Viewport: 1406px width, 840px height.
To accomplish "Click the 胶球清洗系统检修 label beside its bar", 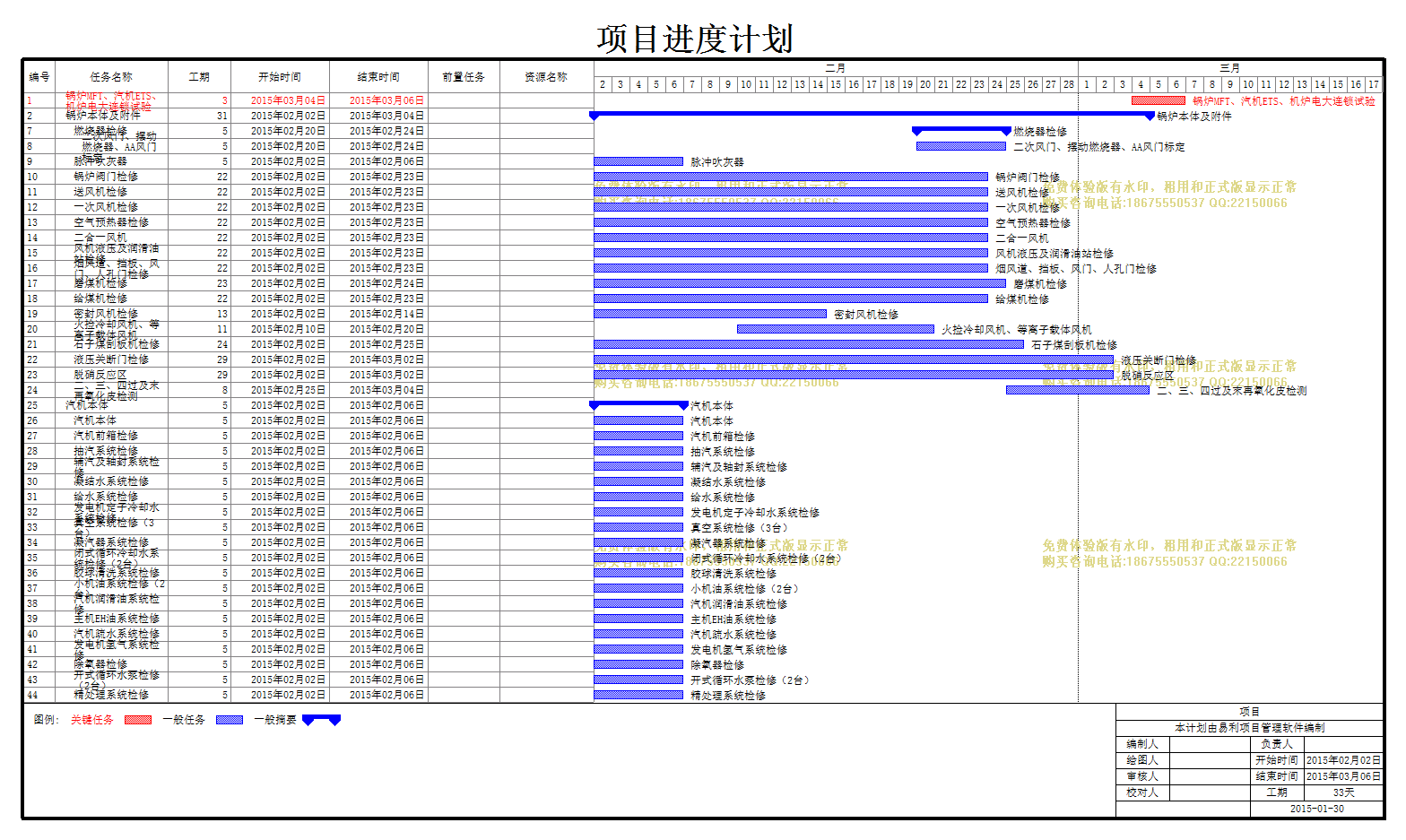I will coord(733,574).
